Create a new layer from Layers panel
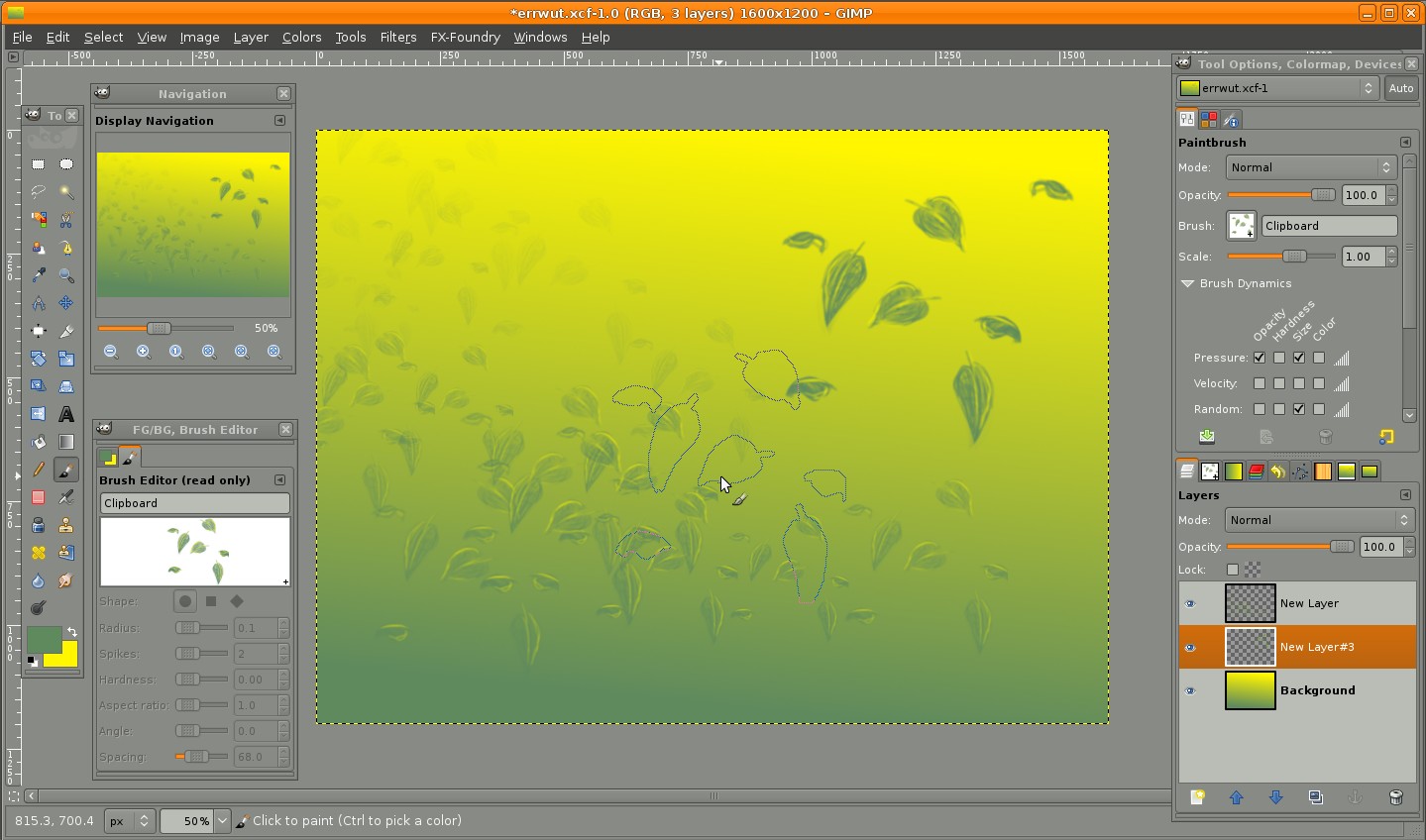1426x840 pixels. 1197,797
